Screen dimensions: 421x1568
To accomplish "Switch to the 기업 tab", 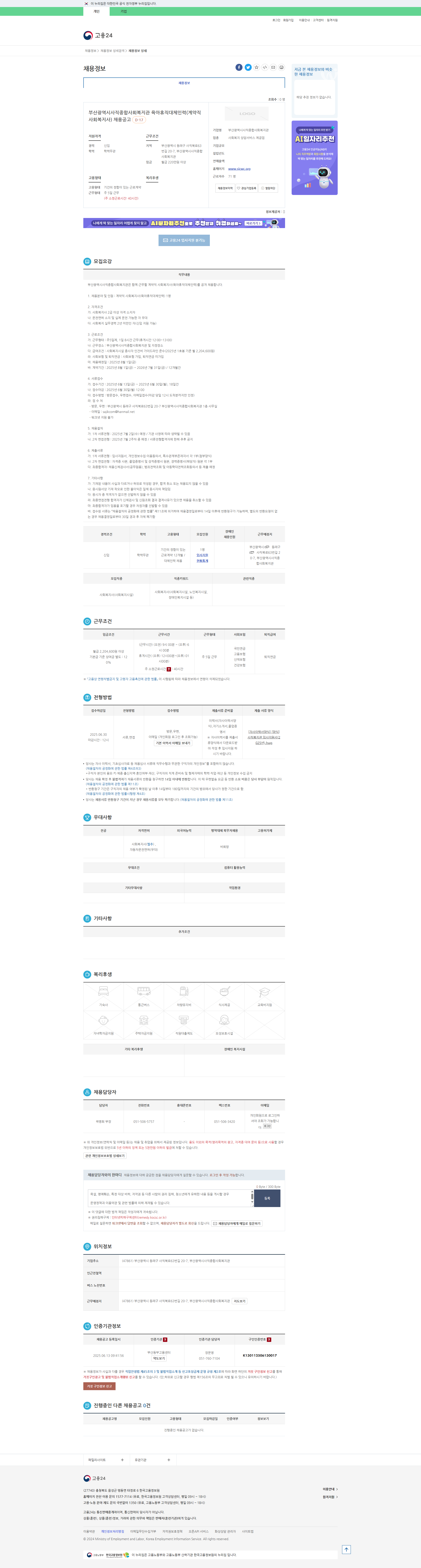I will 123,12.
